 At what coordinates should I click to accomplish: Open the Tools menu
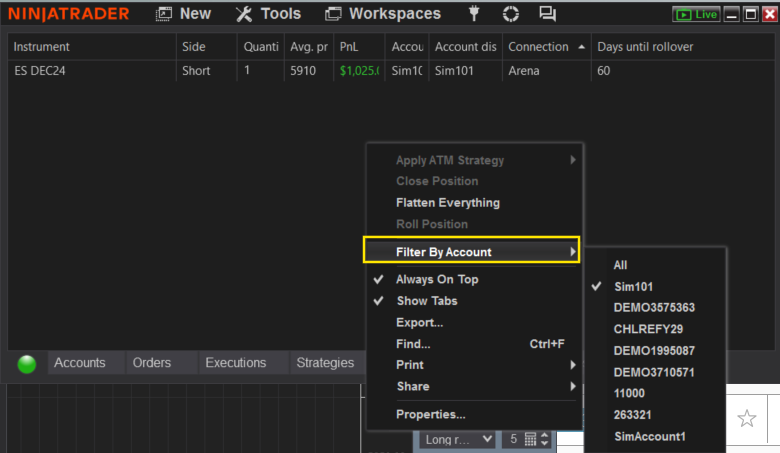268,14
